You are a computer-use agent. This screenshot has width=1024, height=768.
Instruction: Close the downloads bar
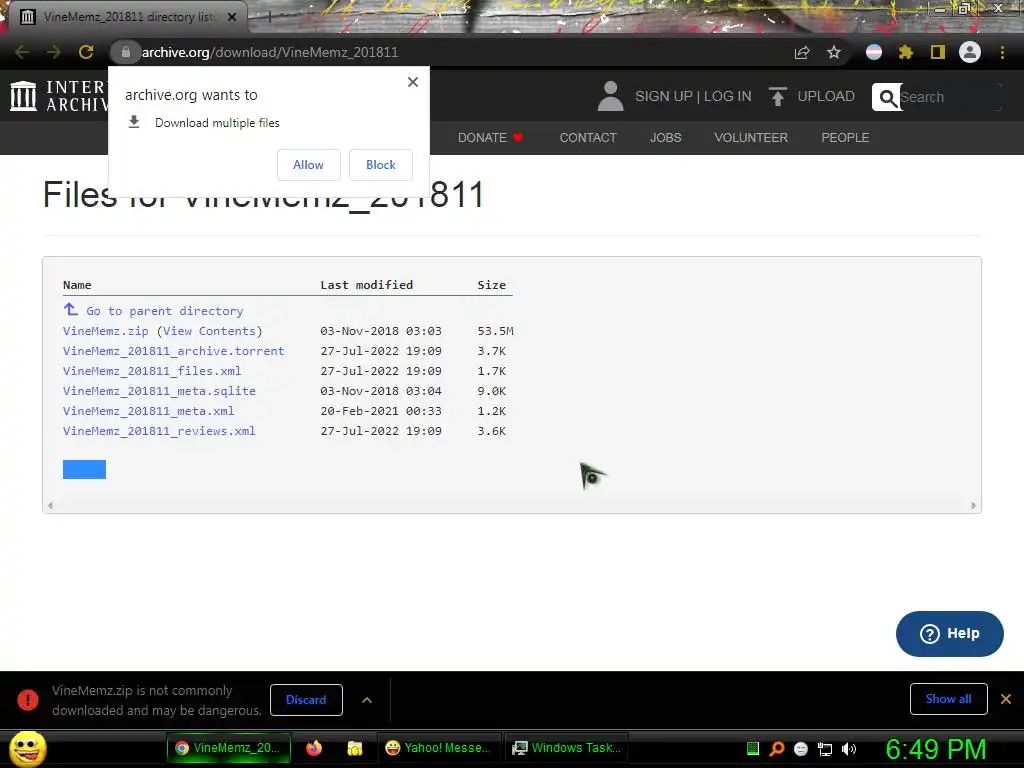pos(1006,699)
